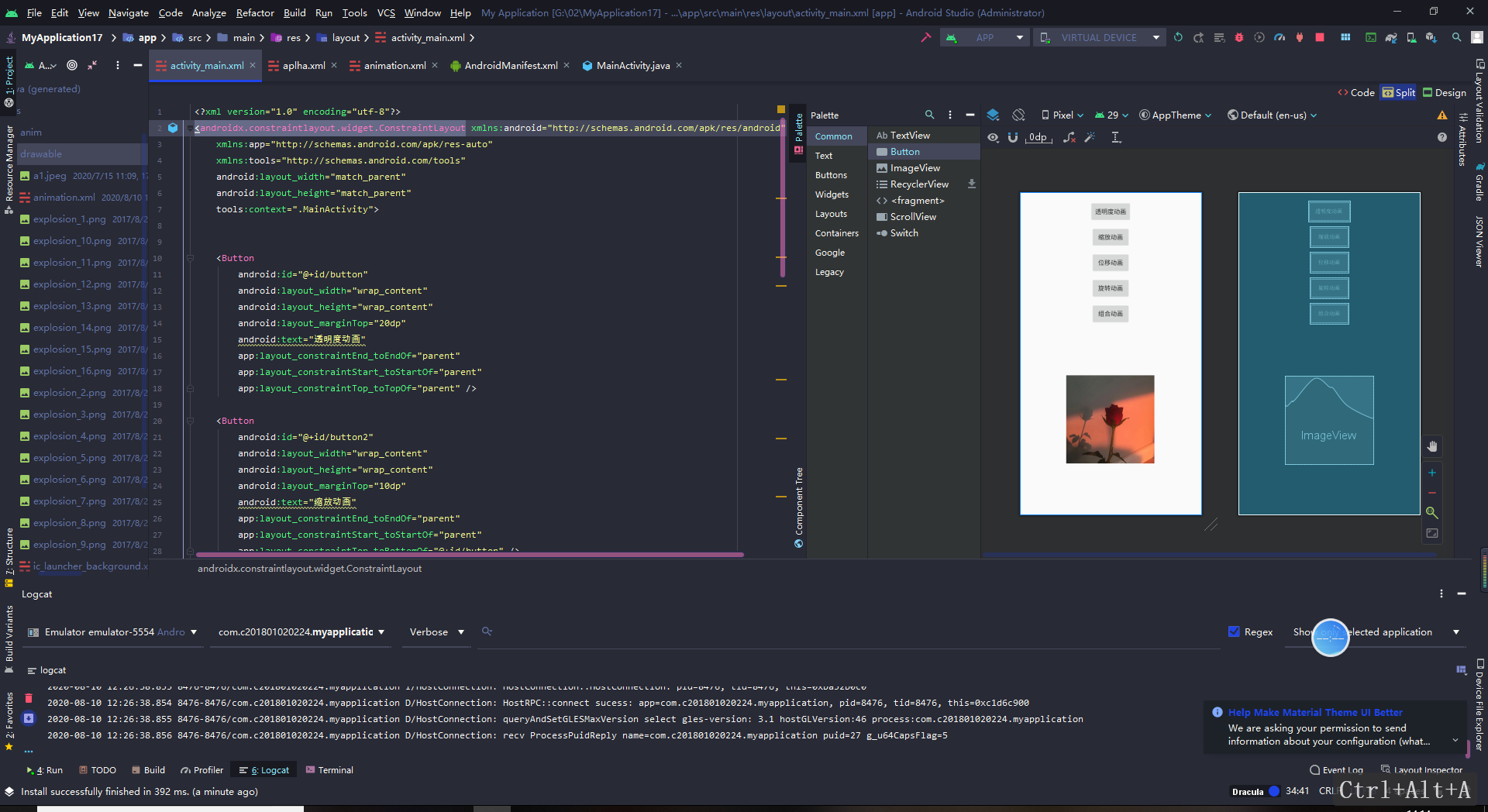Click the Clear logcat trash icon
The image size is (1488, 812).
tap(29, 698)
